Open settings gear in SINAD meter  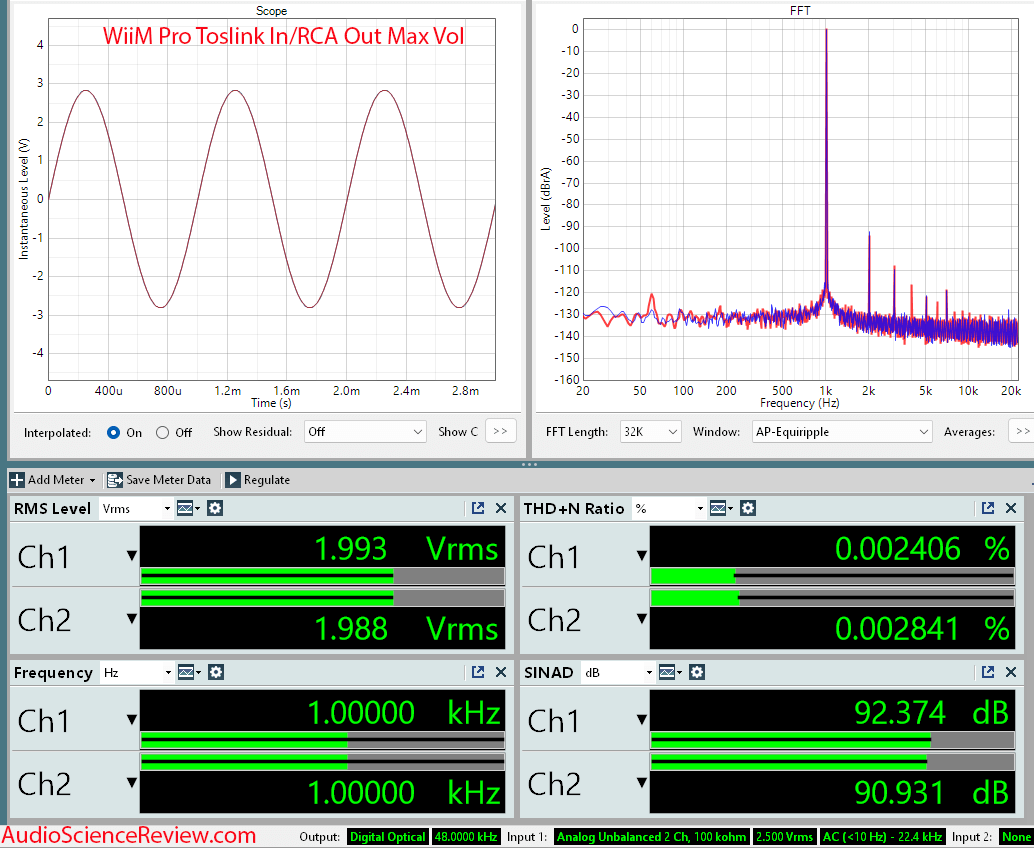click(x=697, y=673)
